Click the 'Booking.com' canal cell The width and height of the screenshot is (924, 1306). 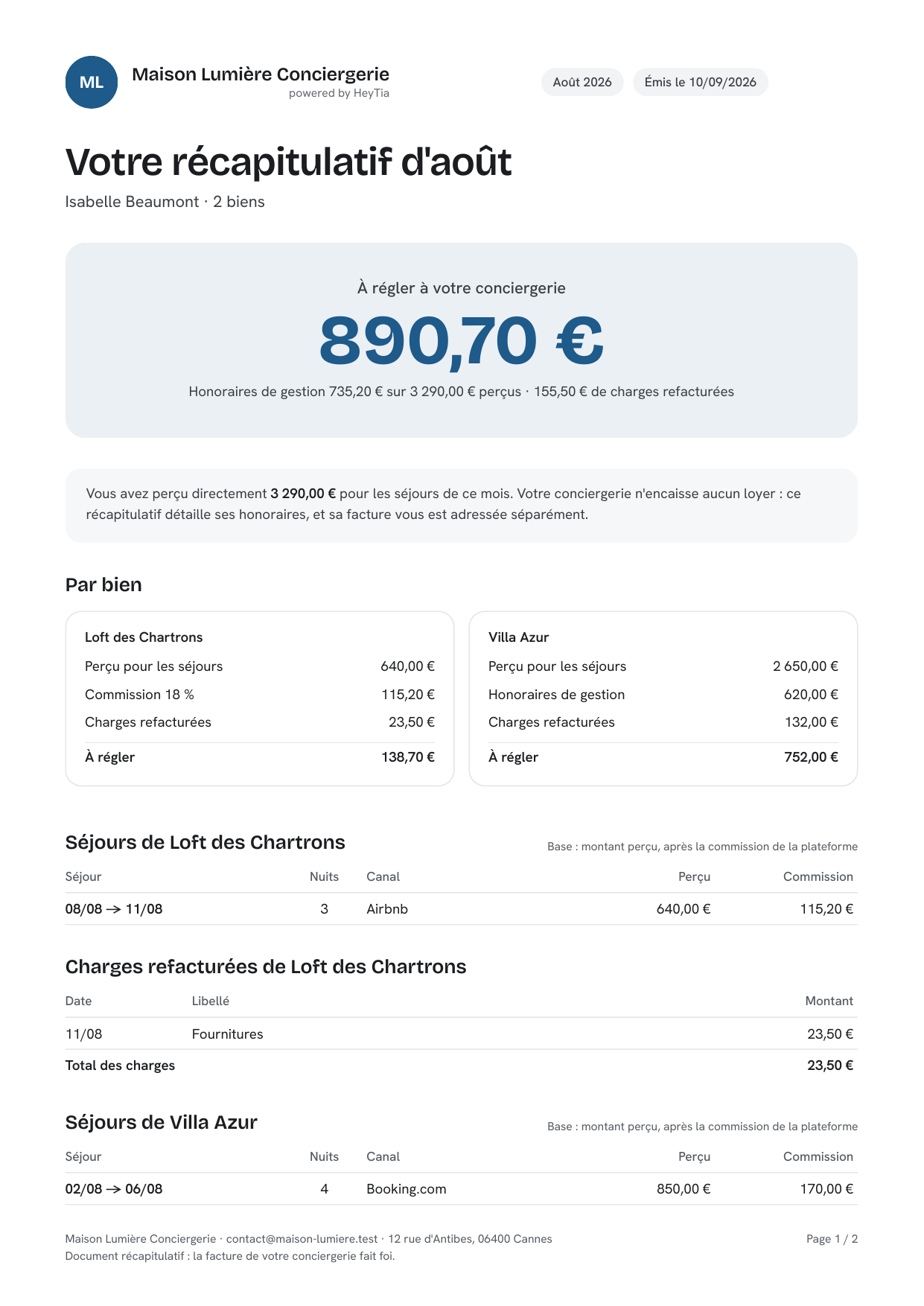click(x=407, y=1189)
